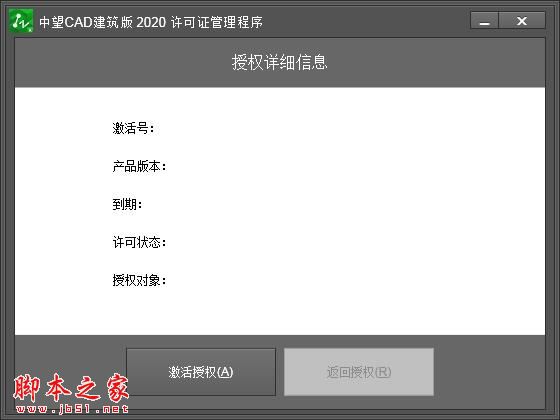Image resolution: width=560 pixels, height=420 pixels.
Task: Click the greyed-out 返回授权(R) button
Action: (x=359, y=372)
